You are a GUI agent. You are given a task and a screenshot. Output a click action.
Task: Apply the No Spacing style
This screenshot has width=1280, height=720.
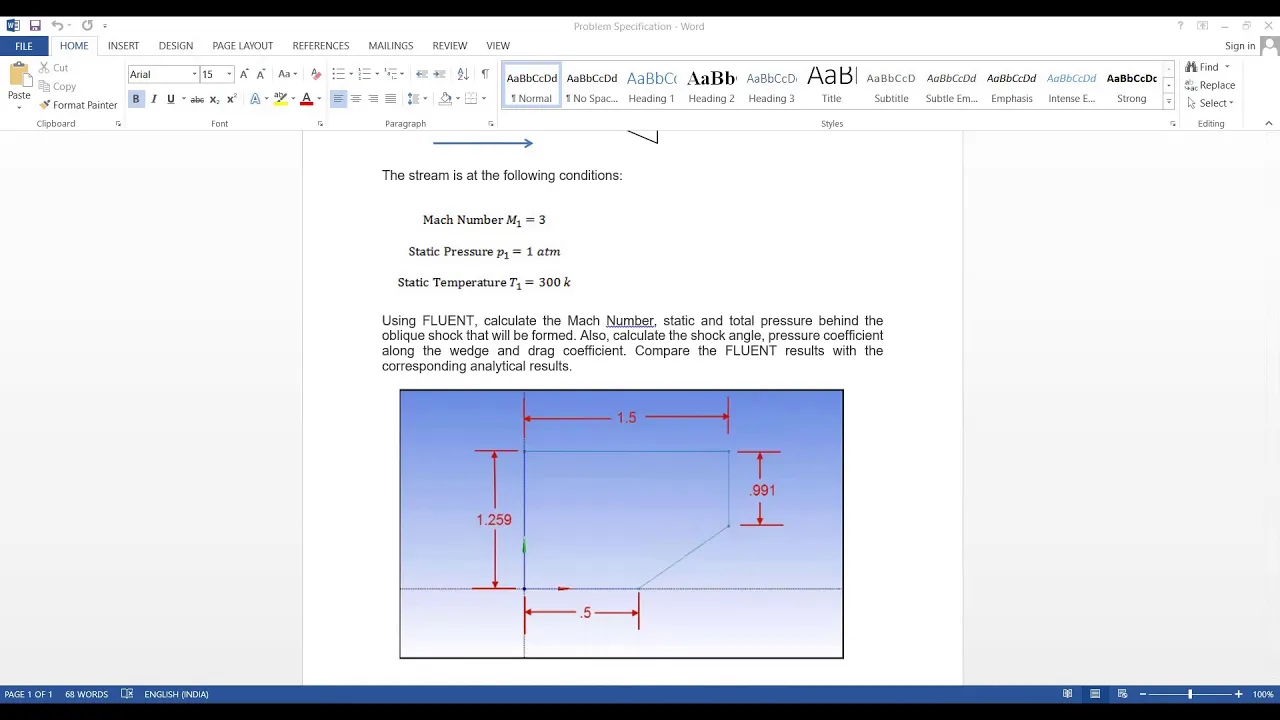coord(591,87)
